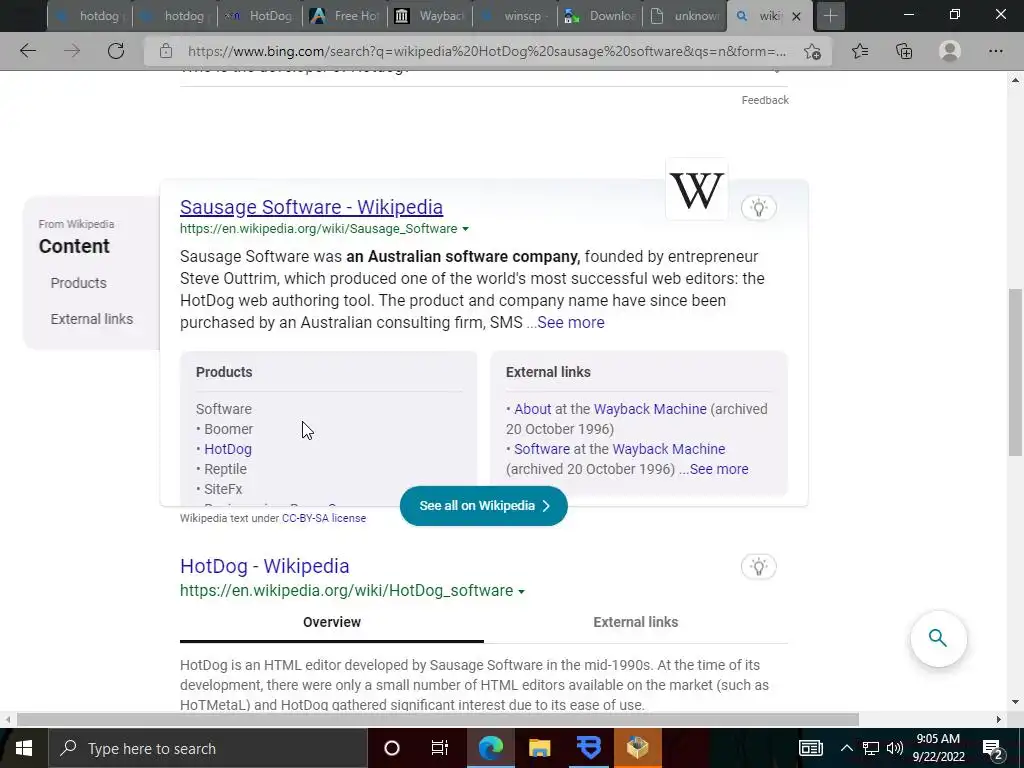Open the news and interests tray icon

(810, 748)
